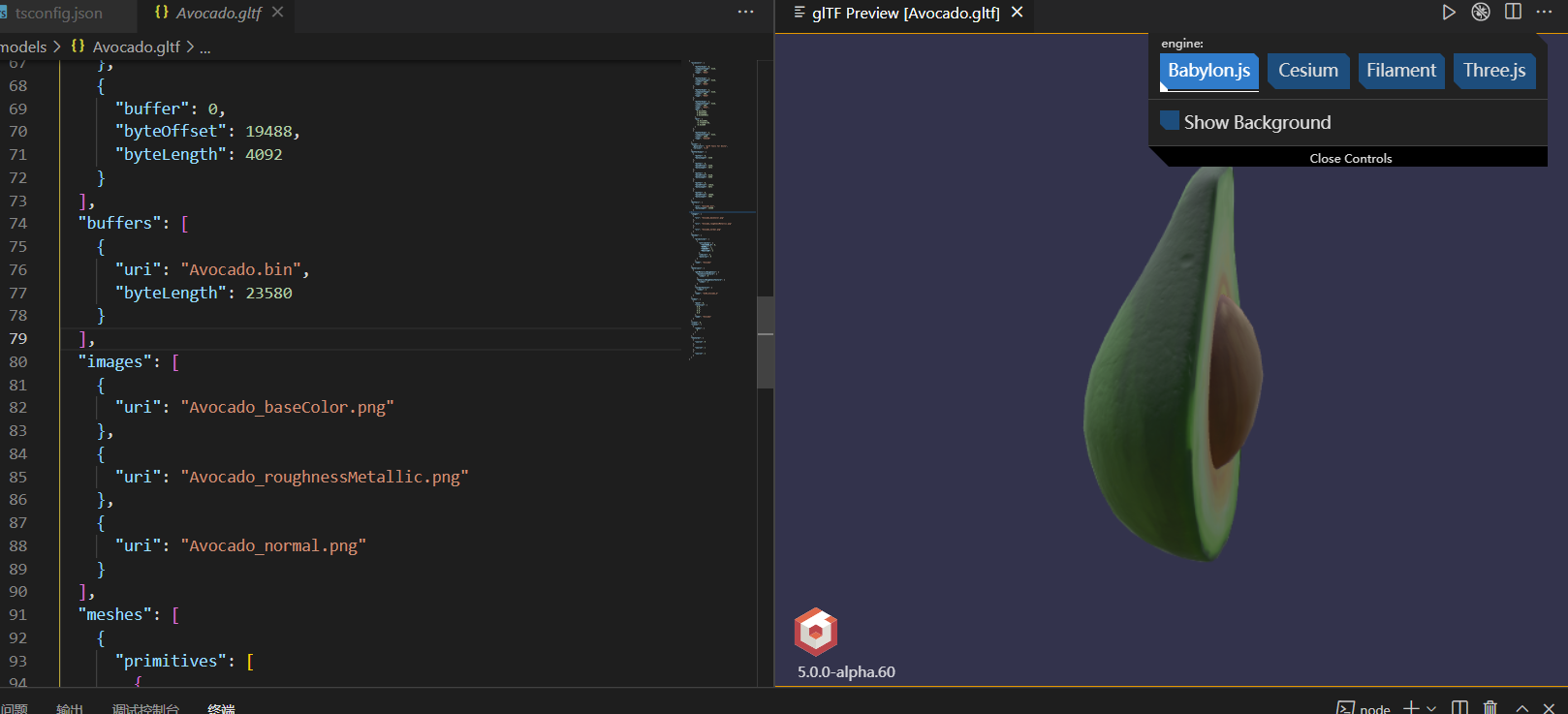Run the file with the play icon
This screenshot has width=1568, height=714.
click(1449, 13)
